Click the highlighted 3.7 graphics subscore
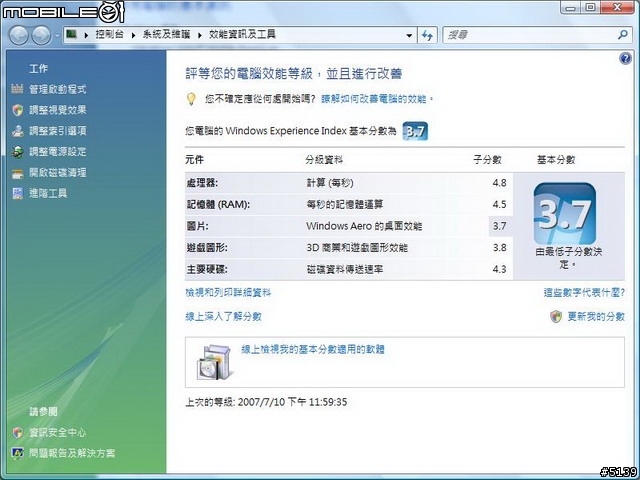The width and height of the screenshot is (640, 480). coord(500,226)
